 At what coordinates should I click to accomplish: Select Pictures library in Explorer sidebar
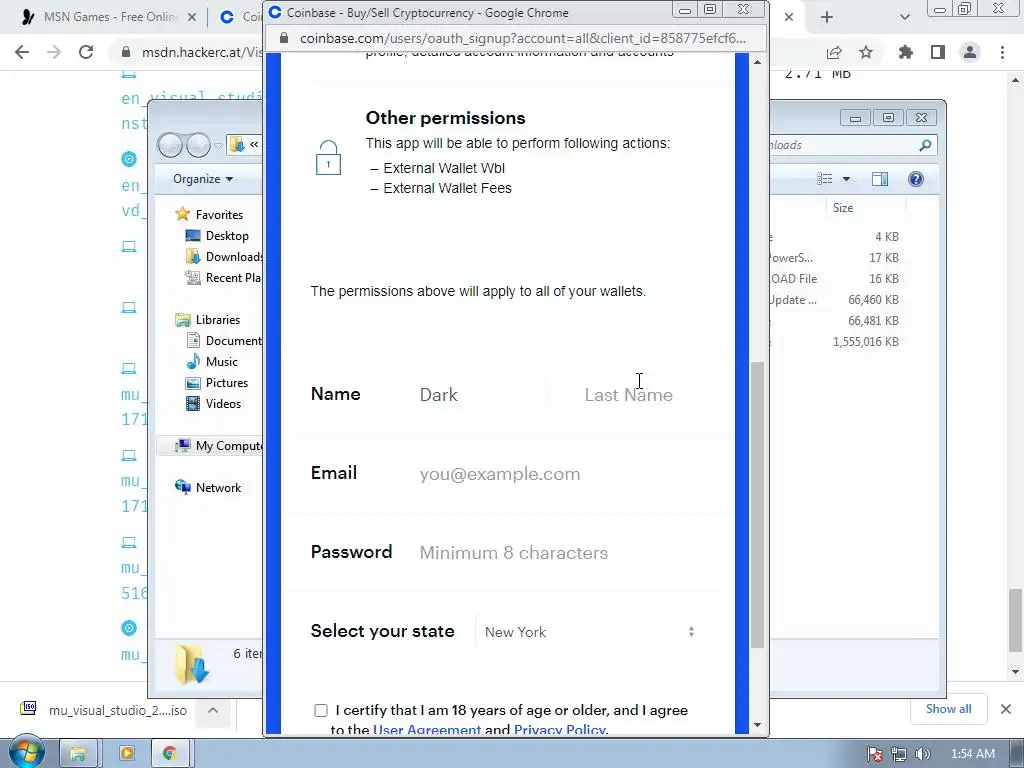[227, 383]
